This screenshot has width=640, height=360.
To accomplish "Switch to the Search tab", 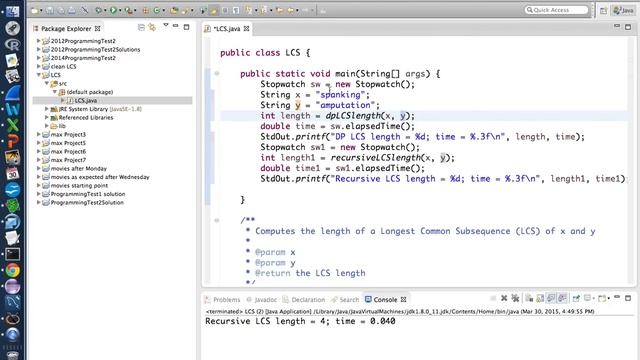I will [x=345, y=300].
